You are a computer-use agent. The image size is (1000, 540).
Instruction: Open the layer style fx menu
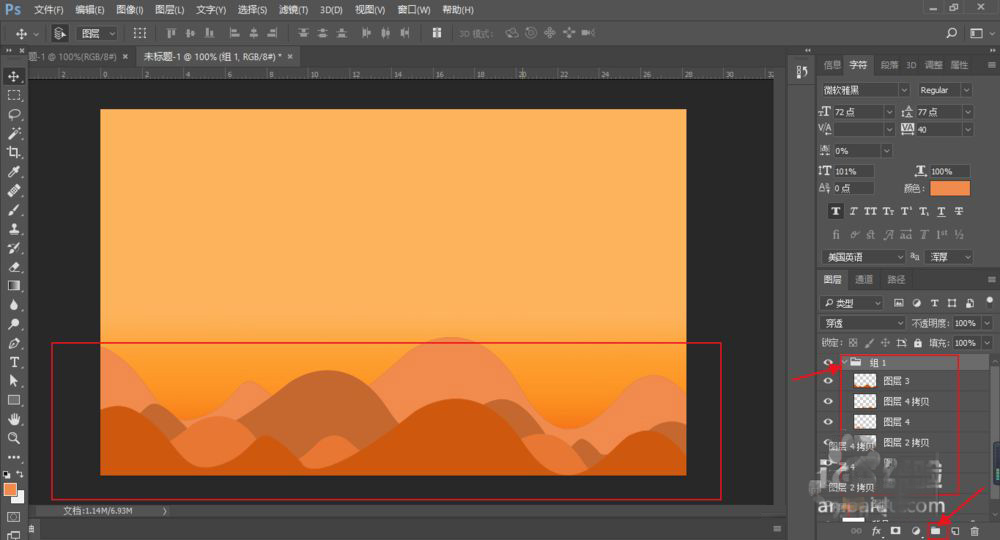pyautogui.click(x=877, y=531)
